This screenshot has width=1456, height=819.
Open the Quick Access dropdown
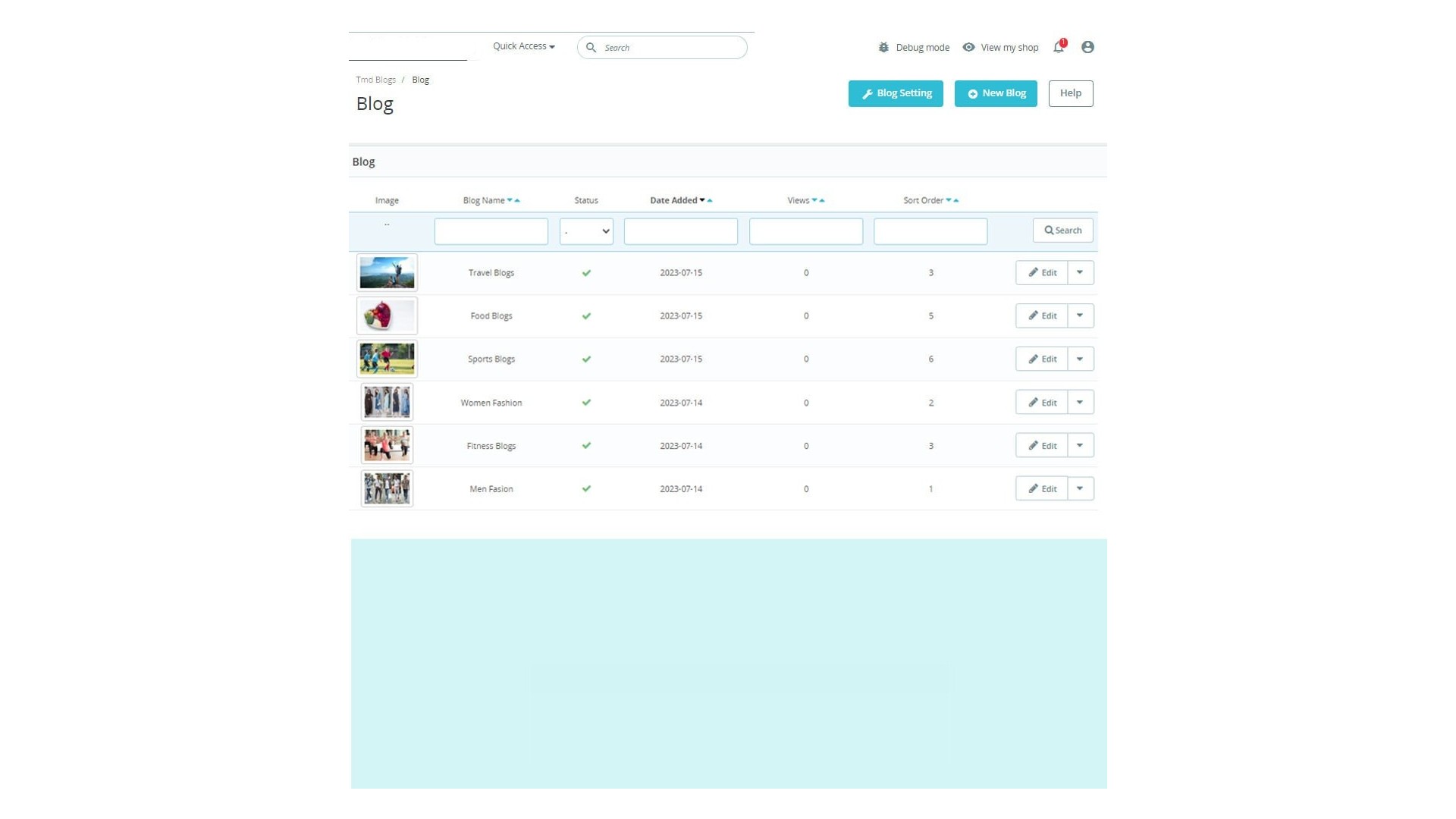coord(522,46)
